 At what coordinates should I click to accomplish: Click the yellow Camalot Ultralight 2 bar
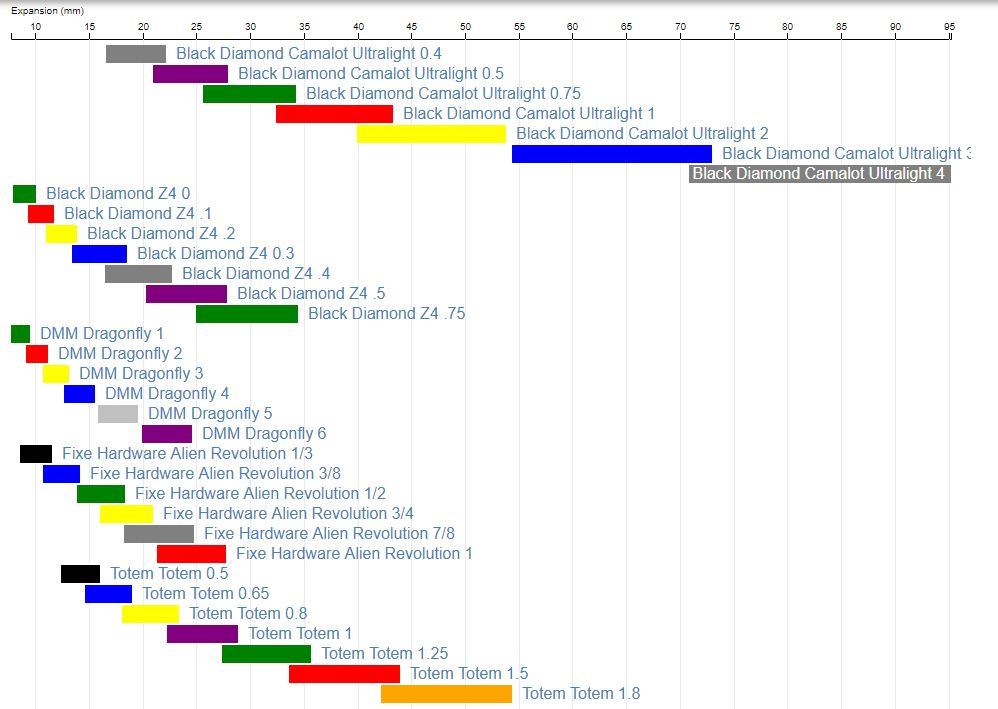click(431, 134)
